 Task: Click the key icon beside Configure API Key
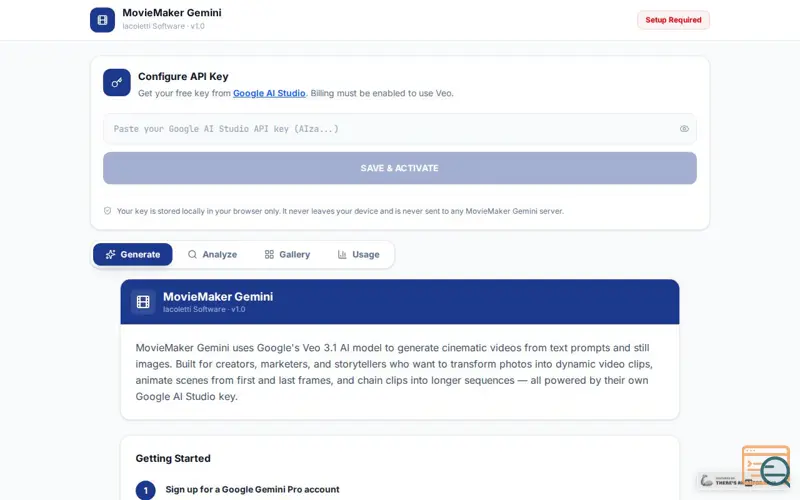pyautogui.click(x=117, y=82)
